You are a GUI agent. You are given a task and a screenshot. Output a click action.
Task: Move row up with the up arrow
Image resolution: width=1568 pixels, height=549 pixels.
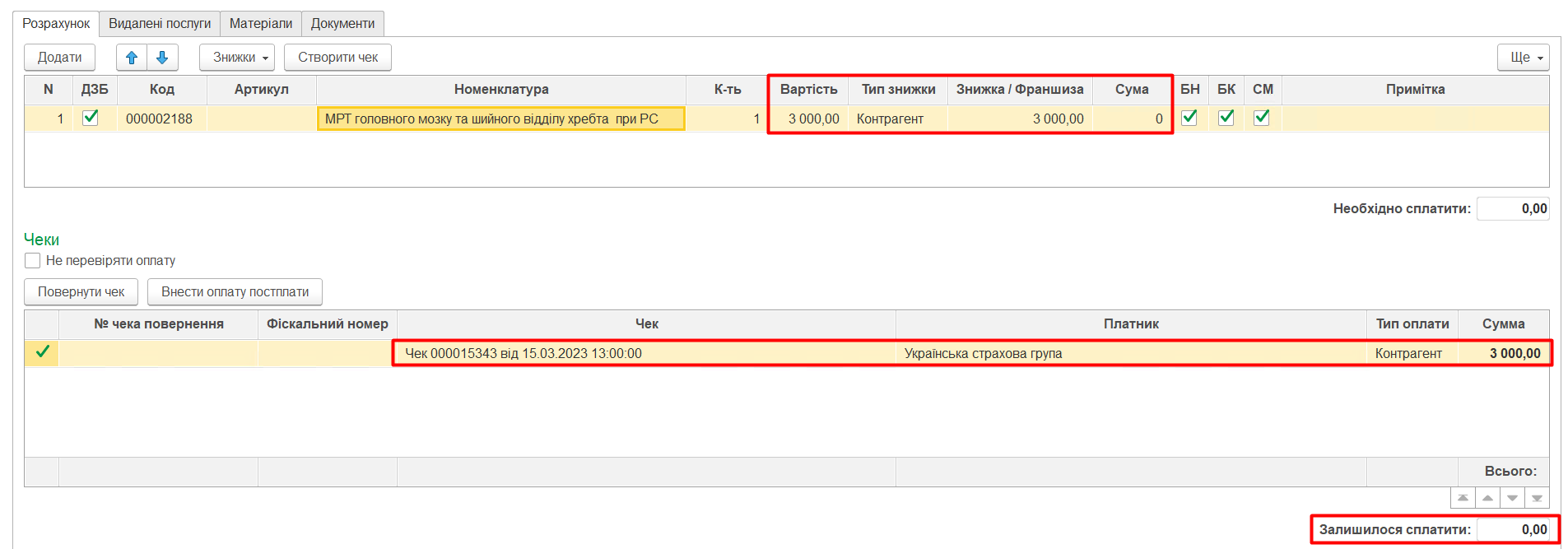132,58
